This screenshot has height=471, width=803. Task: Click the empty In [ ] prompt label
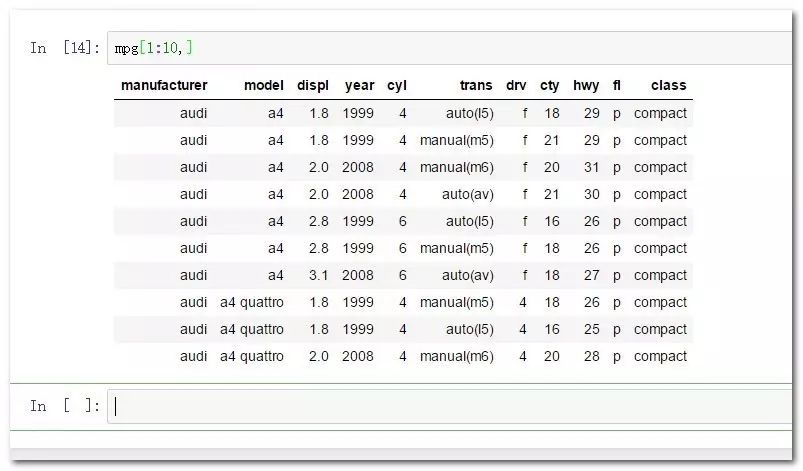click(x=65, y=406)
